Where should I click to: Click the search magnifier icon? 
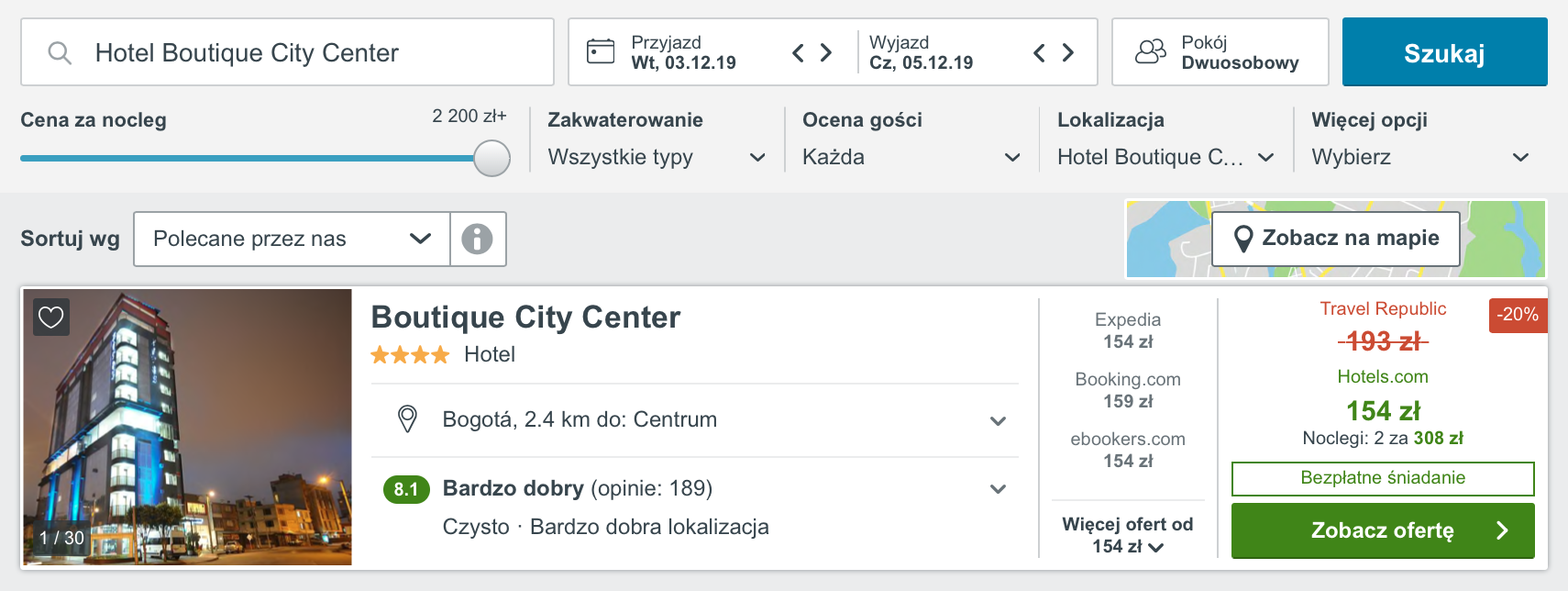click(x=60, y=53)
